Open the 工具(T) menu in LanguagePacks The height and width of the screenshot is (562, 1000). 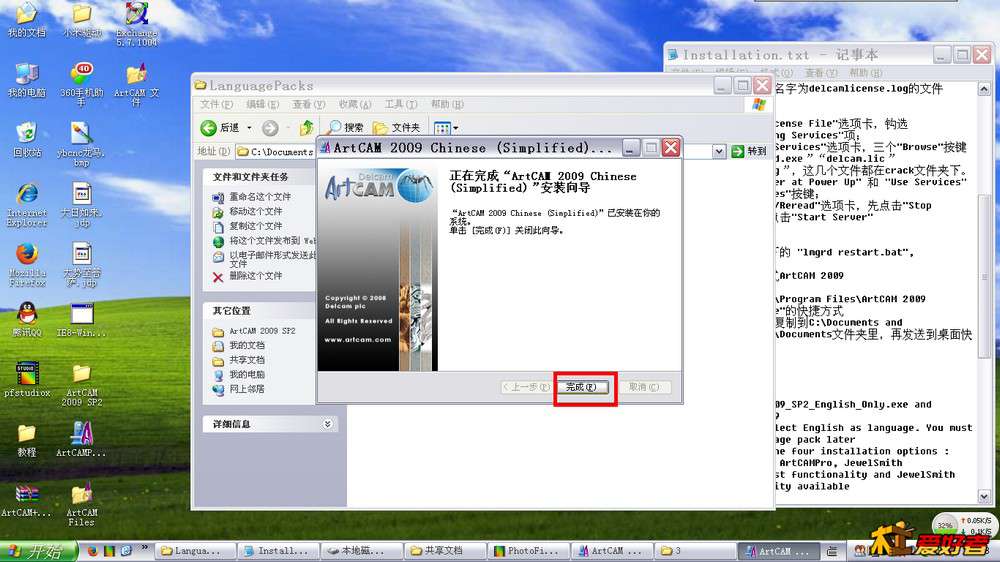pyautogui.click(x=401, y=104)
